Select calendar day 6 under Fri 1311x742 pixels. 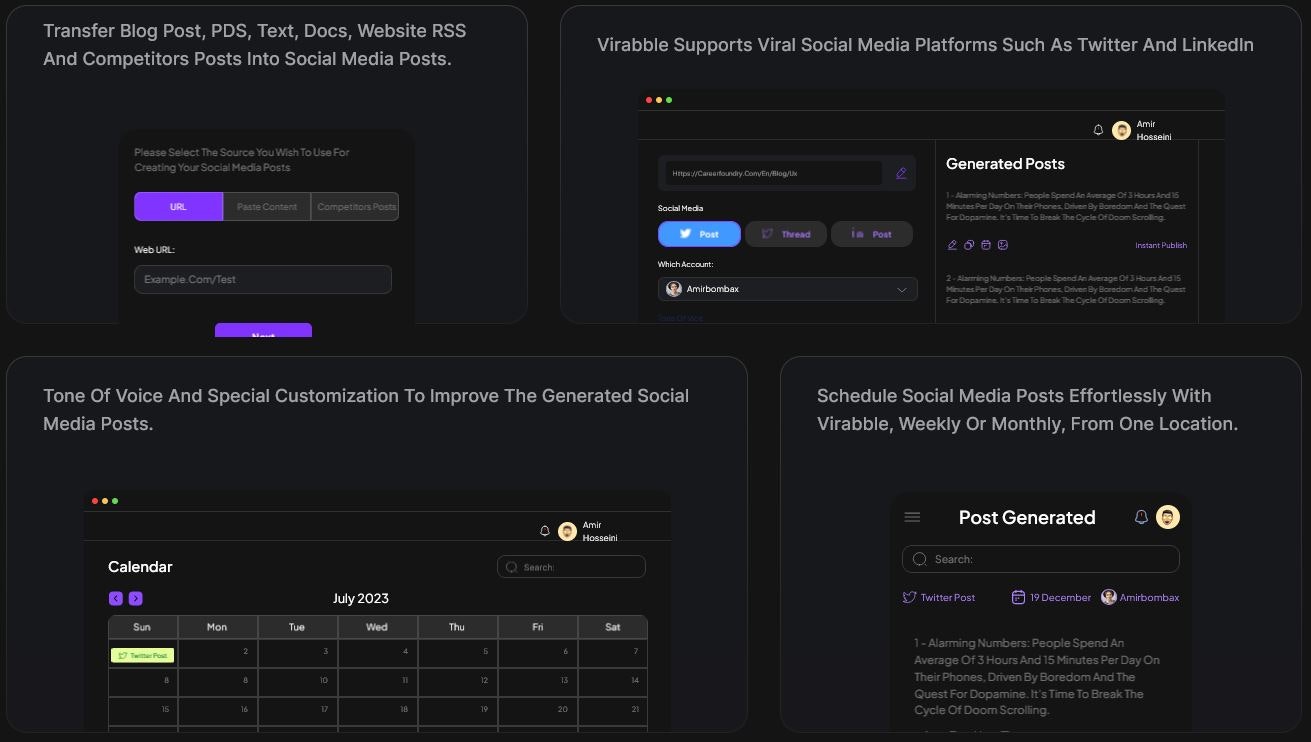(x=538, y=654)
